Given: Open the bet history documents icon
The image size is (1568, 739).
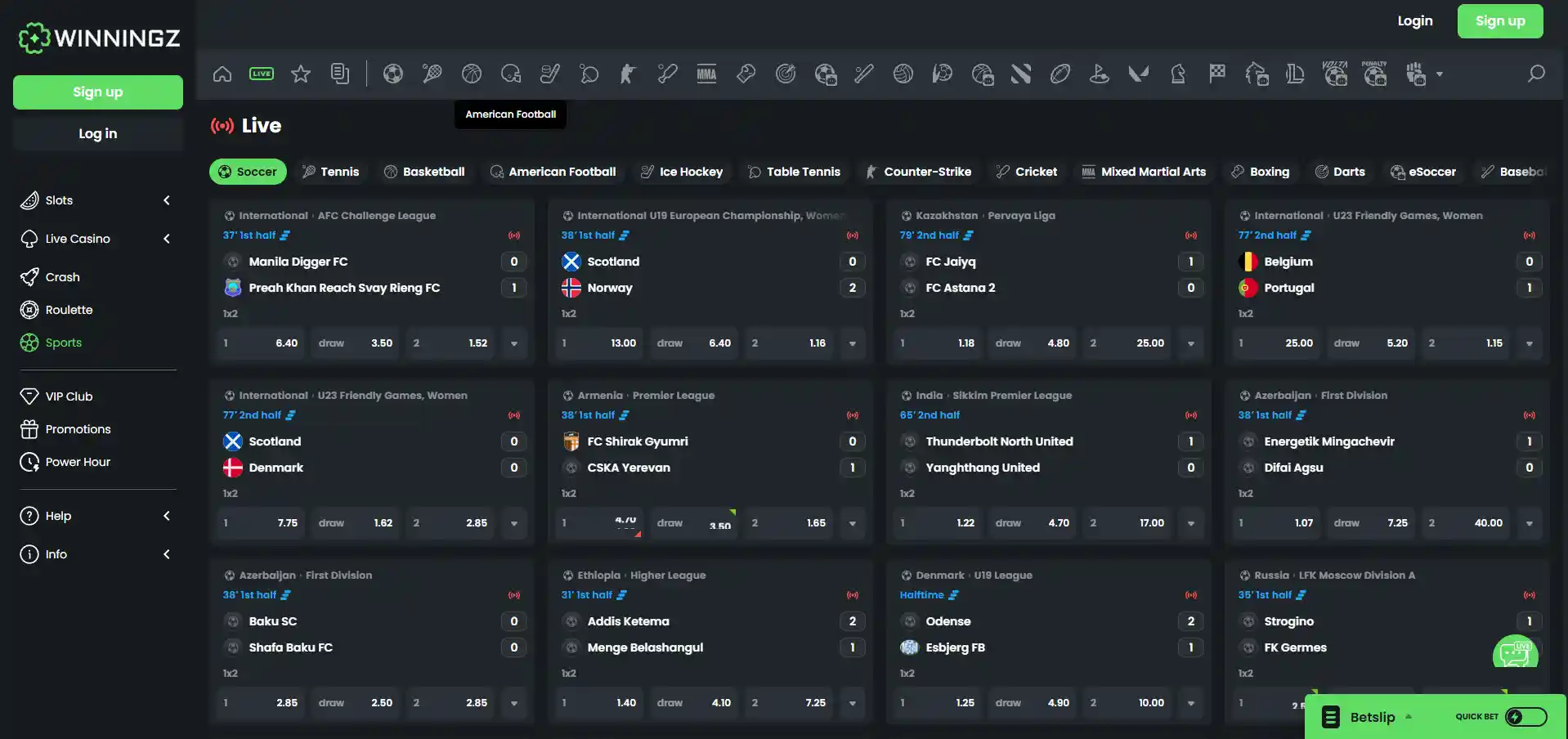Looking at the screenshot, I should point(340,74).
